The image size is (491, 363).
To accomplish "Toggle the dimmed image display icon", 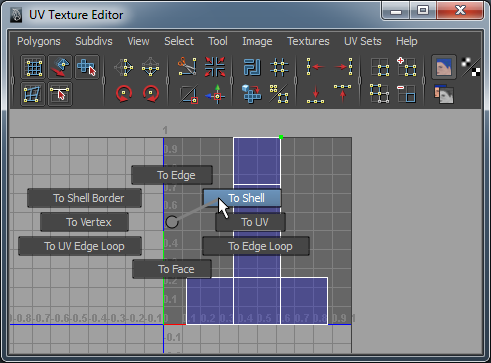I will pyautogui.click(x=444, y=94).
